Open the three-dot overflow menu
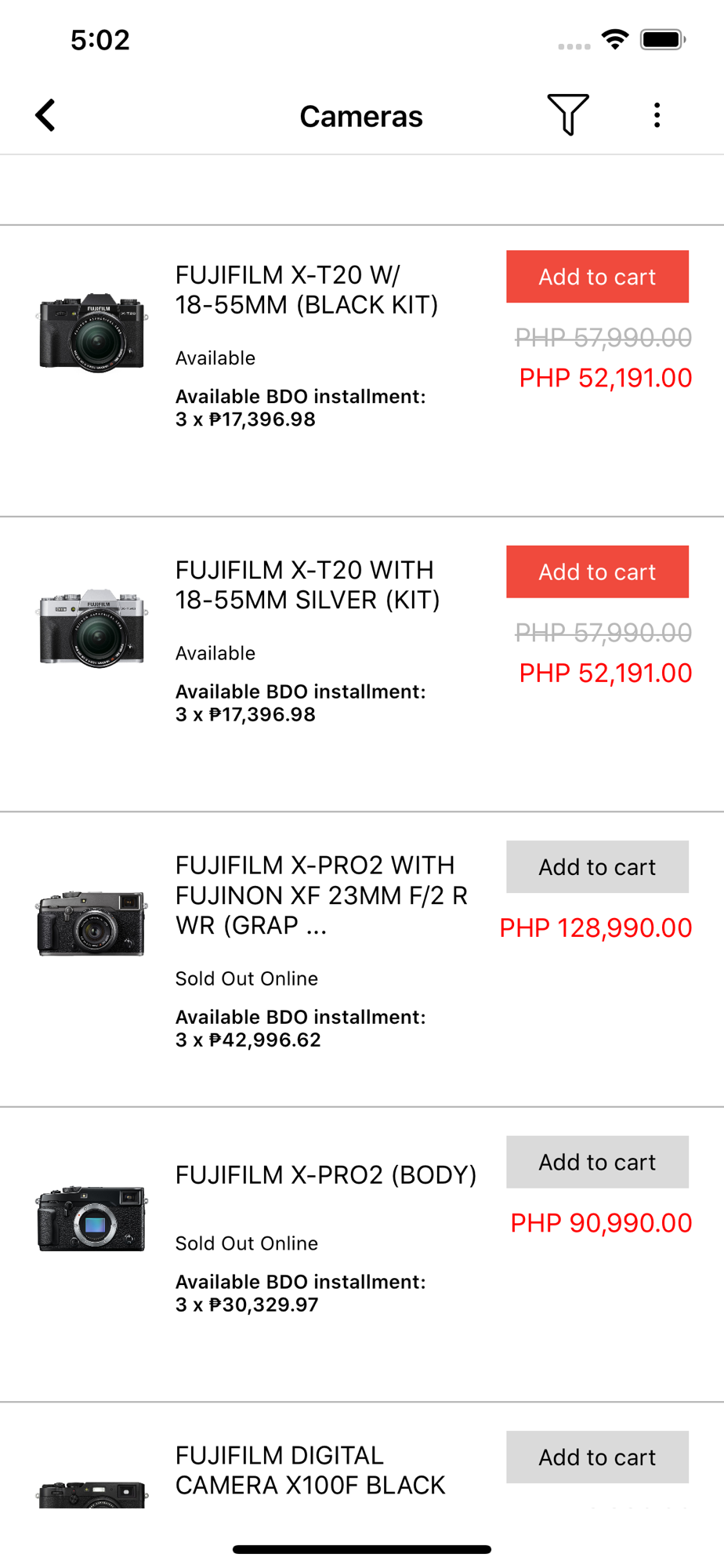The height and width of the screenshot is (1568, 724). 657,115
